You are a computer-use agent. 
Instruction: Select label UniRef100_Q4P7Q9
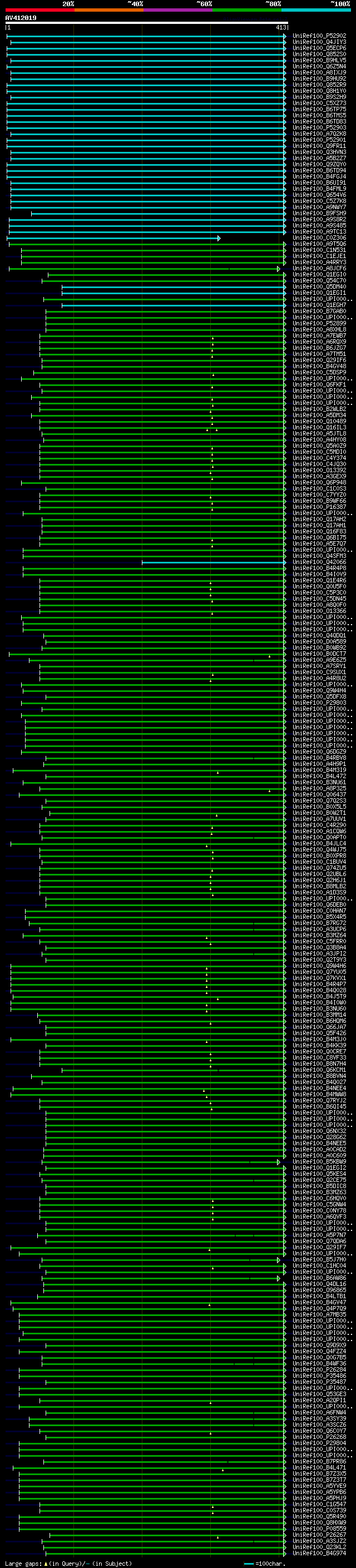(x=319, y=1309)
